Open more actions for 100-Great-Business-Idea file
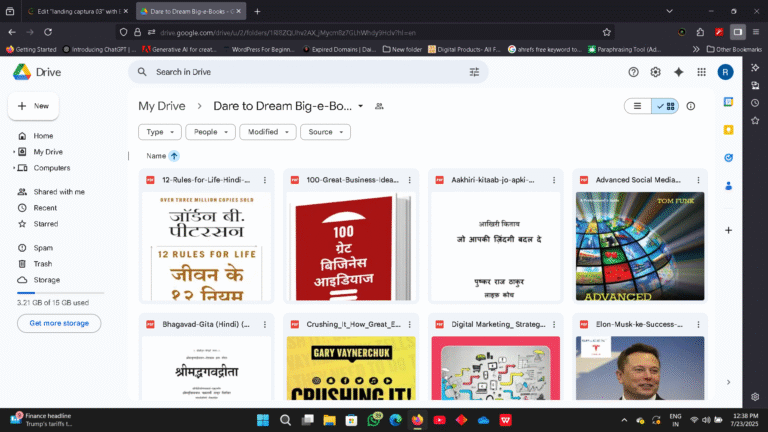 [x=409, y=180]
